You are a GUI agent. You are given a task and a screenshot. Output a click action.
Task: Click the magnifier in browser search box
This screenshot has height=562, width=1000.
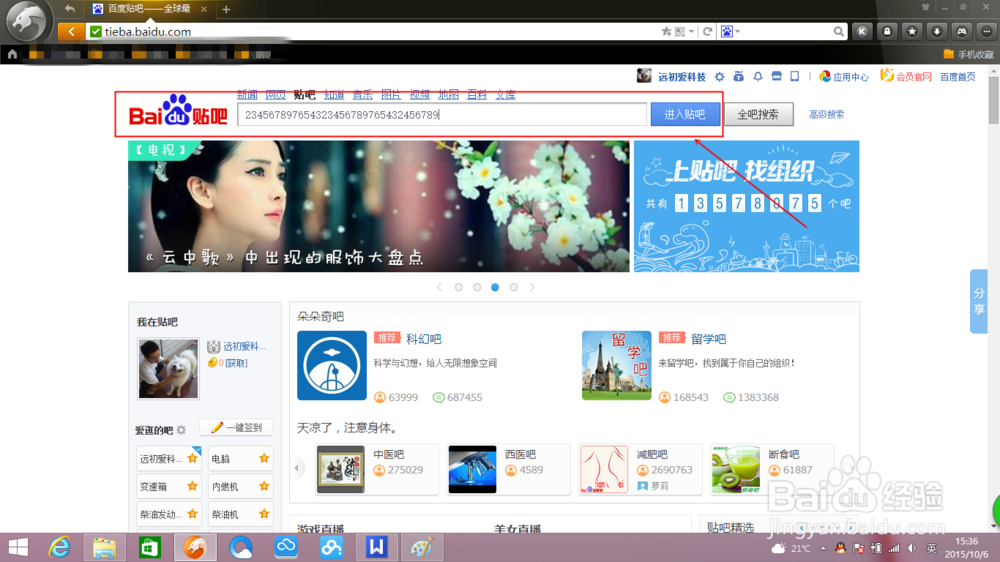pyautogui.click(x=838, y=31)
